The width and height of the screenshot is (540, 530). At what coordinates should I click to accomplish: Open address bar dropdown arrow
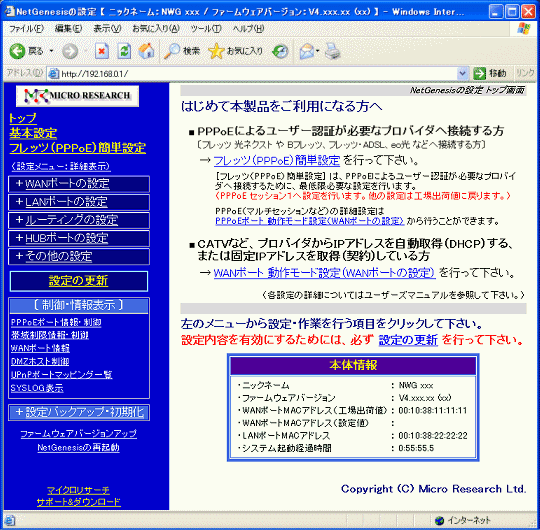462,73
